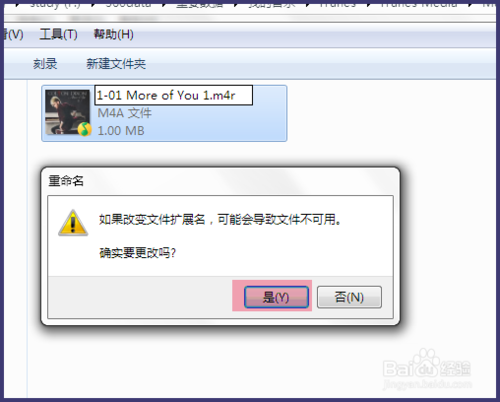
Task: Create a folder with 新建文件夹
Action: (x=116, y=64)
